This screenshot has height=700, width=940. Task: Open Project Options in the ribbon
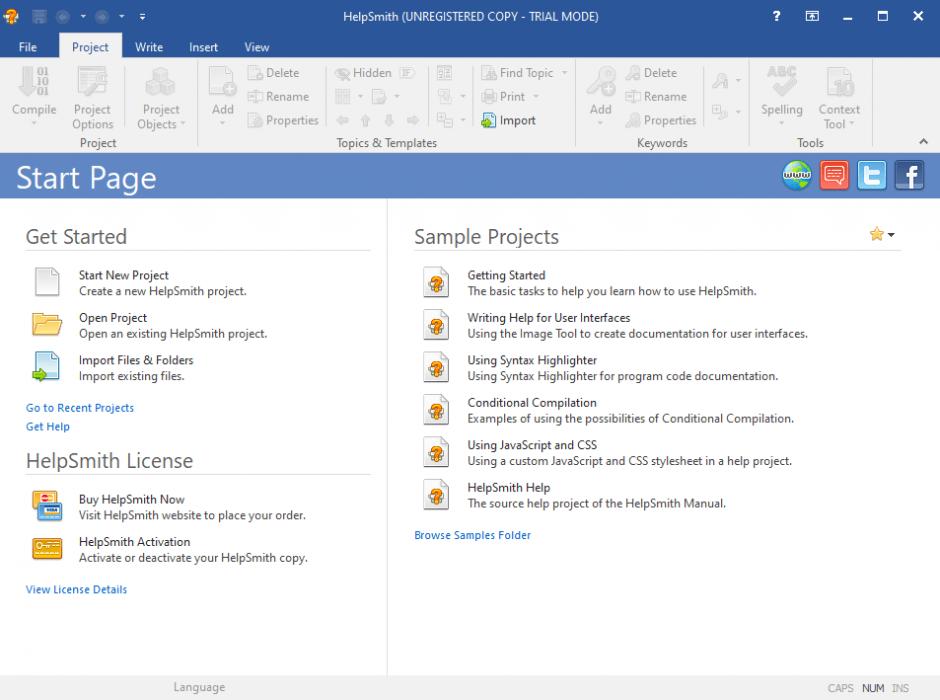point(92,98)
